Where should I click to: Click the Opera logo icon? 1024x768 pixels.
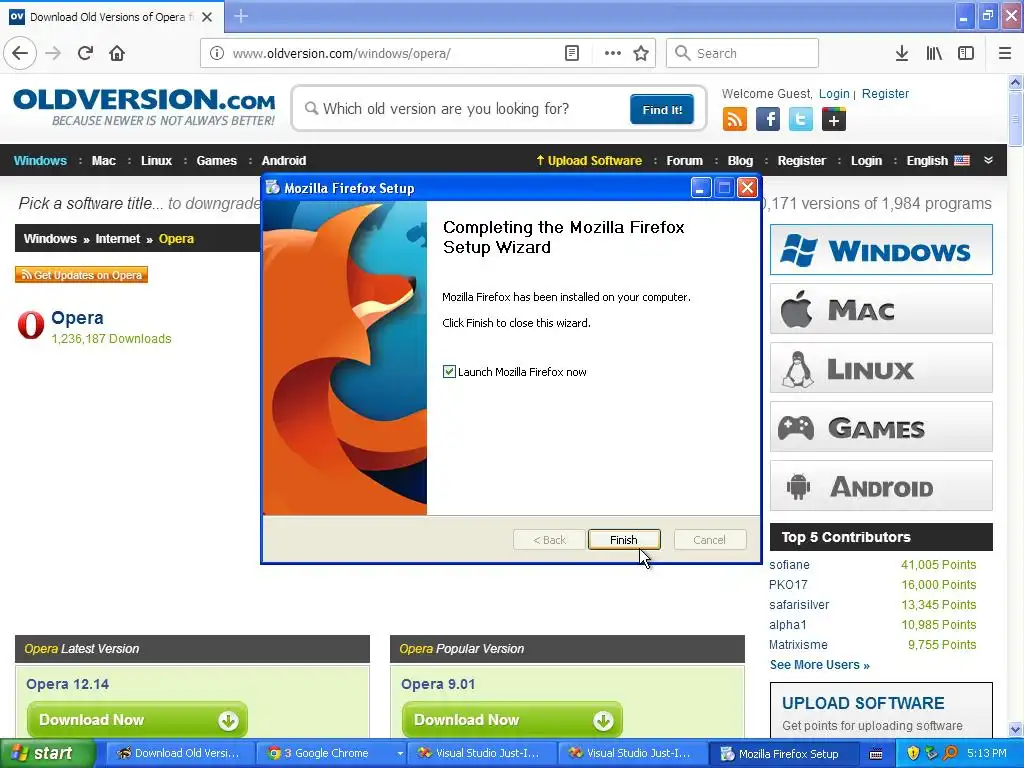(x=31, y=325)
